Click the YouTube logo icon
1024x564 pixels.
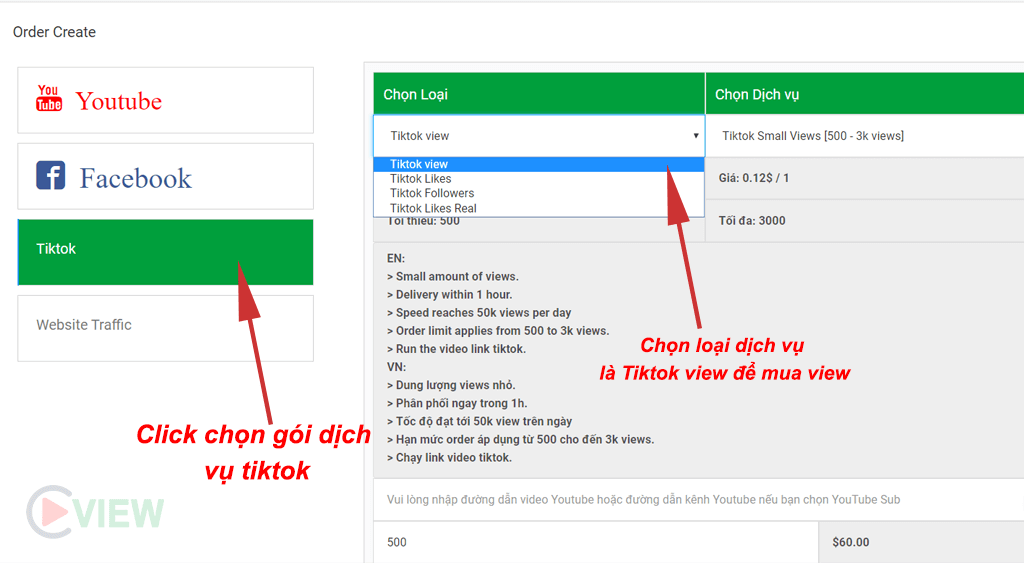(49, 99)
